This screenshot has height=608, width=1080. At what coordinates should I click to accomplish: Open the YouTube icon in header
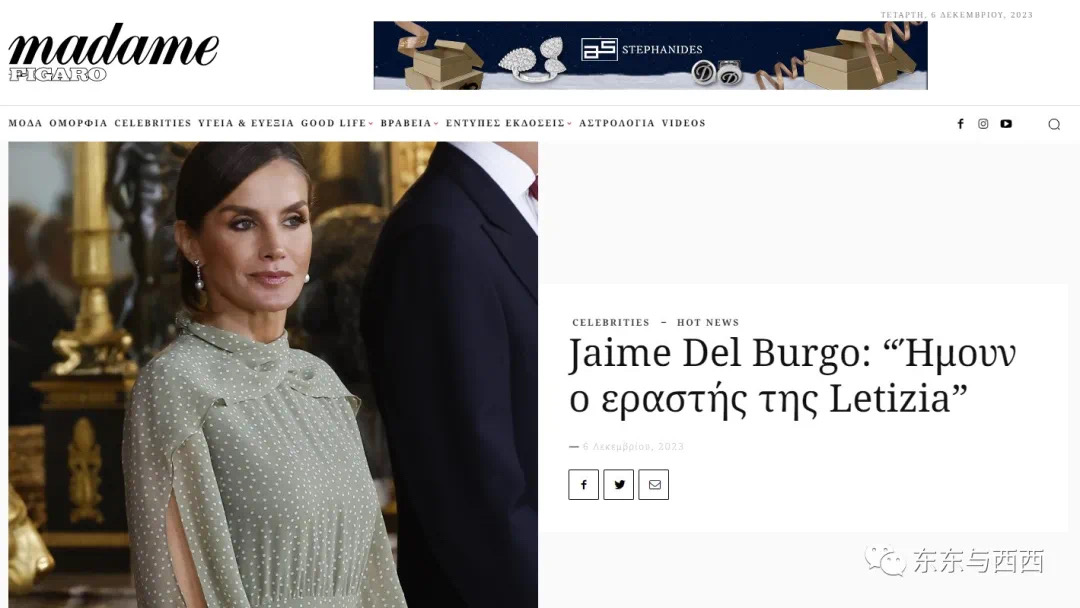point(1006,124)
